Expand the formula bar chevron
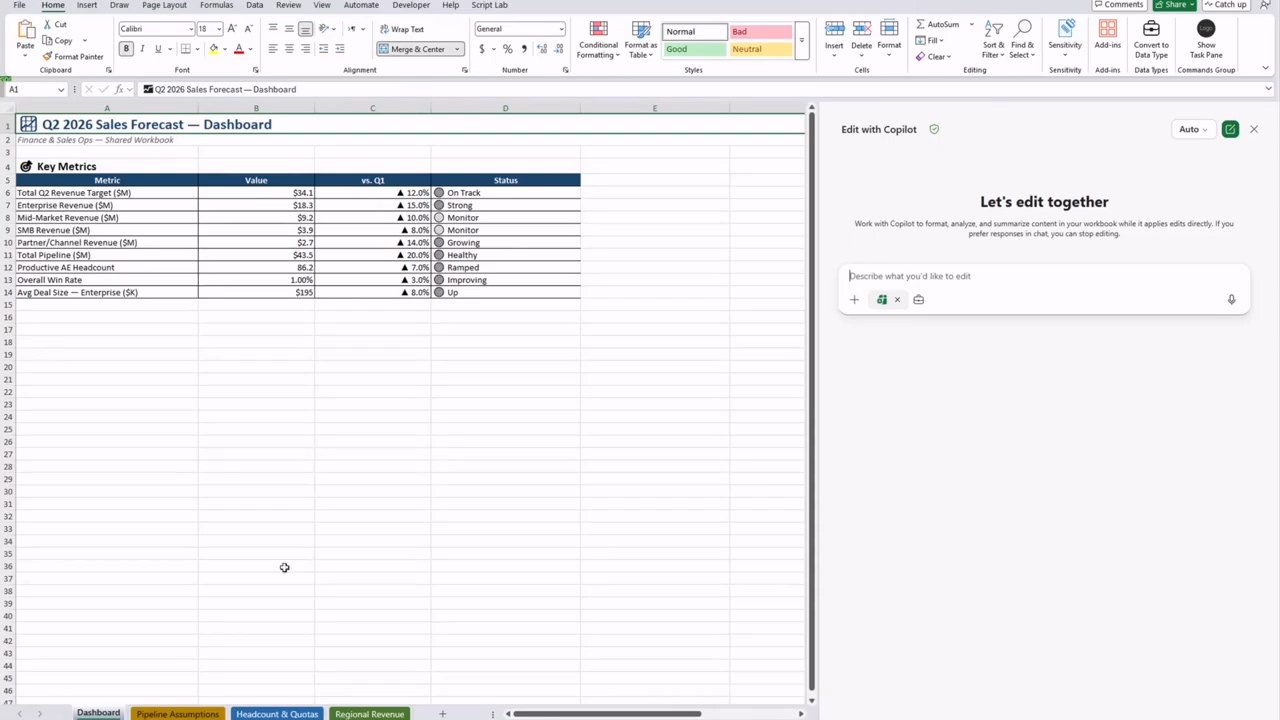Screen dimensions: 1280x720 click(x=1268, y=89)
